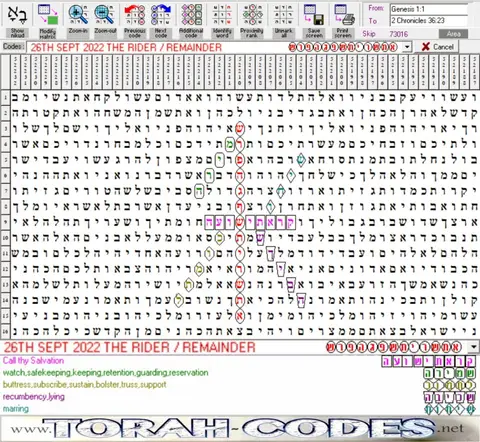Click the Save screen floppy icon
The image size is (480, 442).
coord(314,15)
